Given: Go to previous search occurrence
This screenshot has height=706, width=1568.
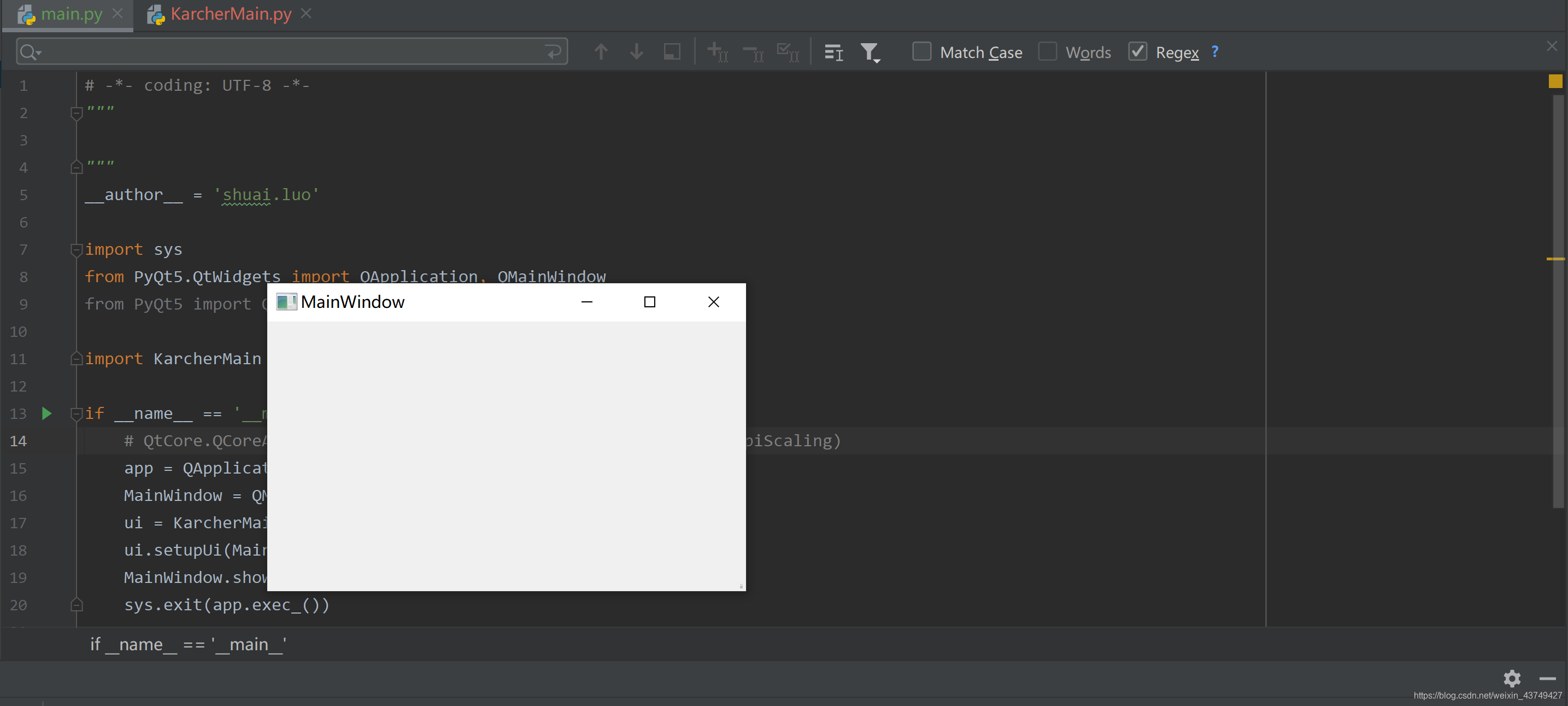Looking at the screenshot, I should pos(601,52).
